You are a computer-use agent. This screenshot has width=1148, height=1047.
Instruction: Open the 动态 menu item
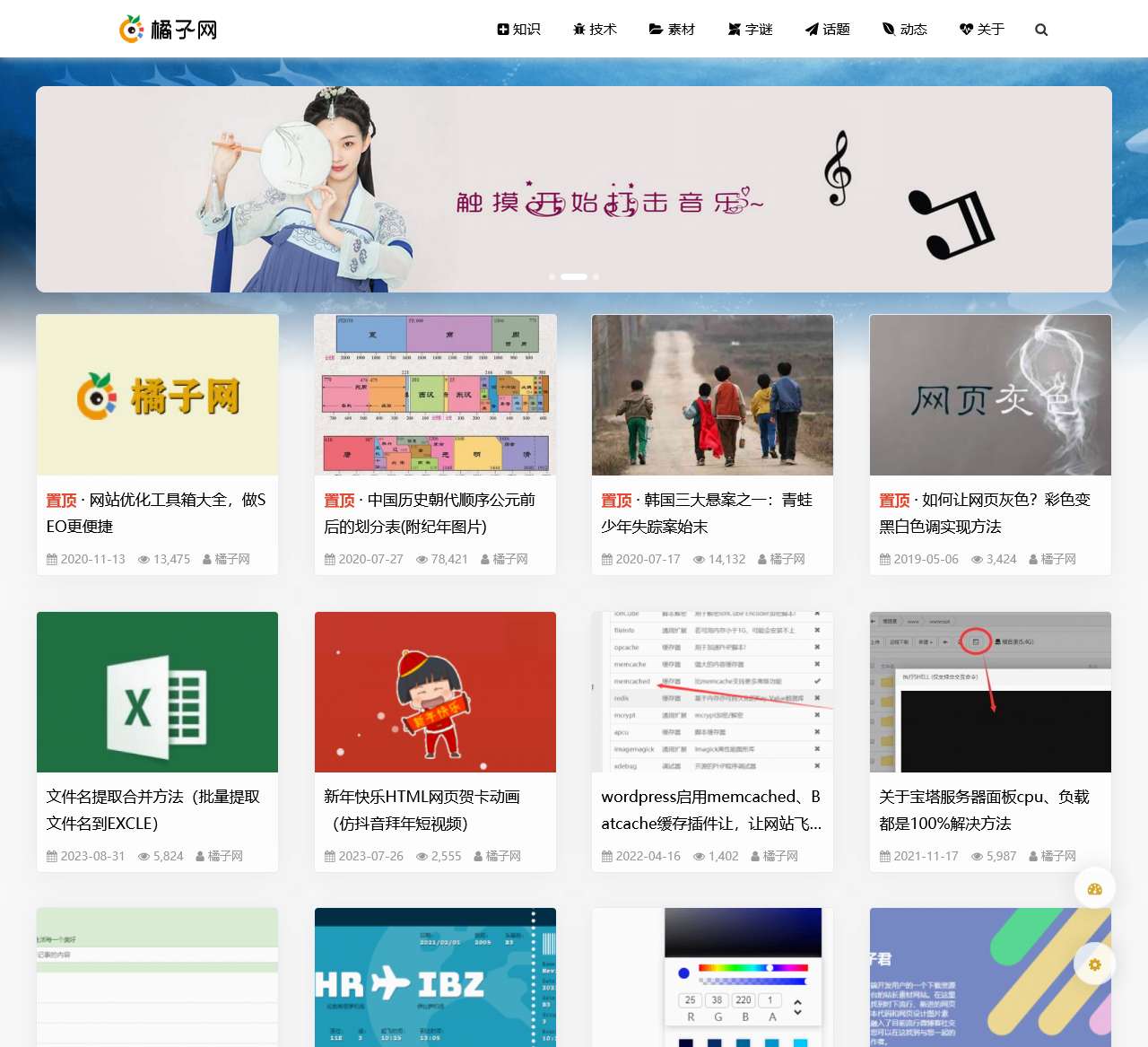pyautogui.click(x=905, y=29)
